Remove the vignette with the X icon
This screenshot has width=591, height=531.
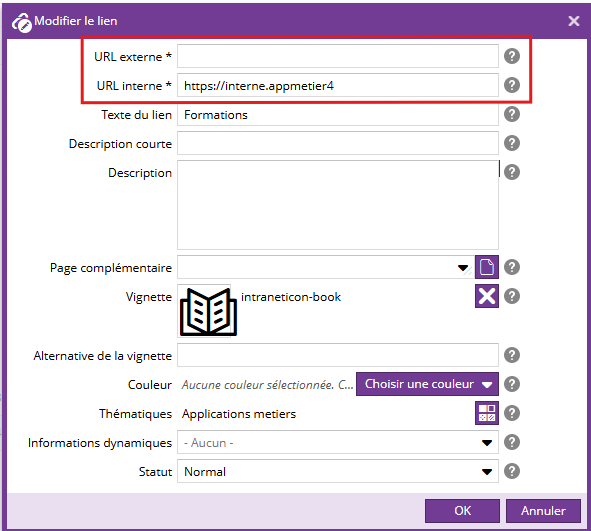click(487, 296)
